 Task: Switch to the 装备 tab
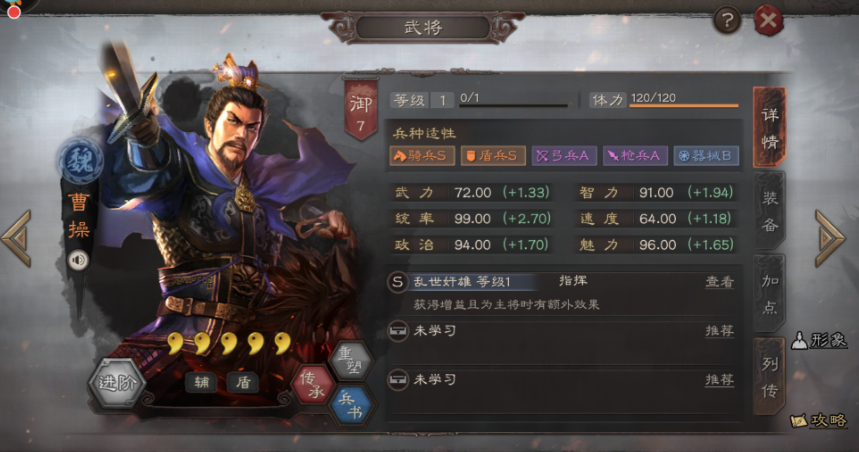click(770, 211)
